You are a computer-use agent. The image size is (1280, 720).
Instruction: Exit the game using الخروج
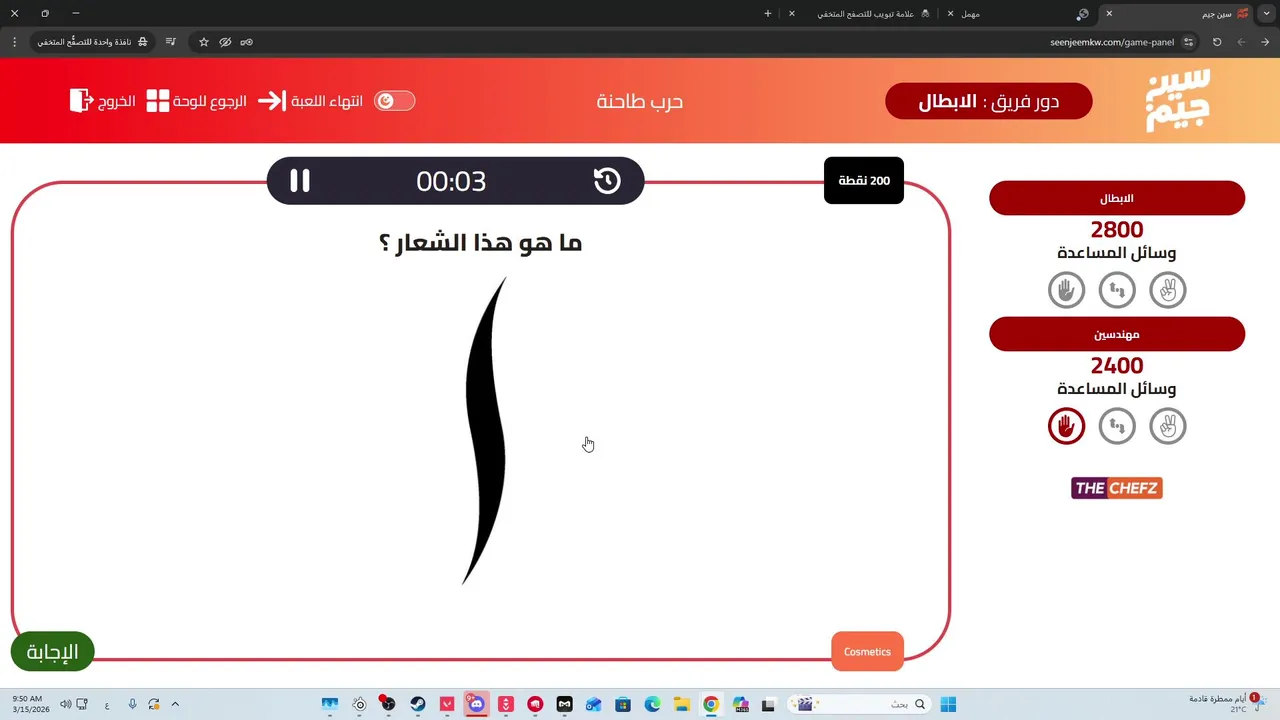(103, 101)
